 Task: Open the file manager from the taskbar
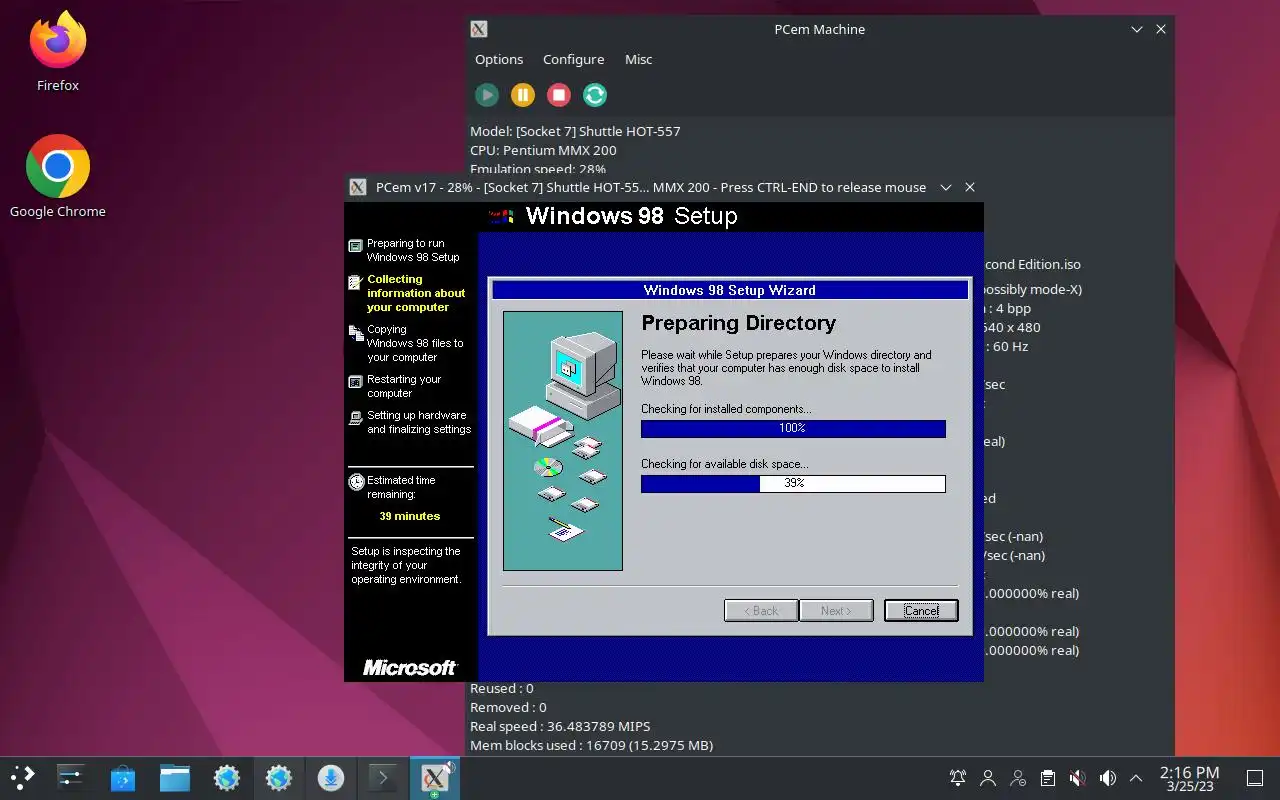(x=175, y=777)
